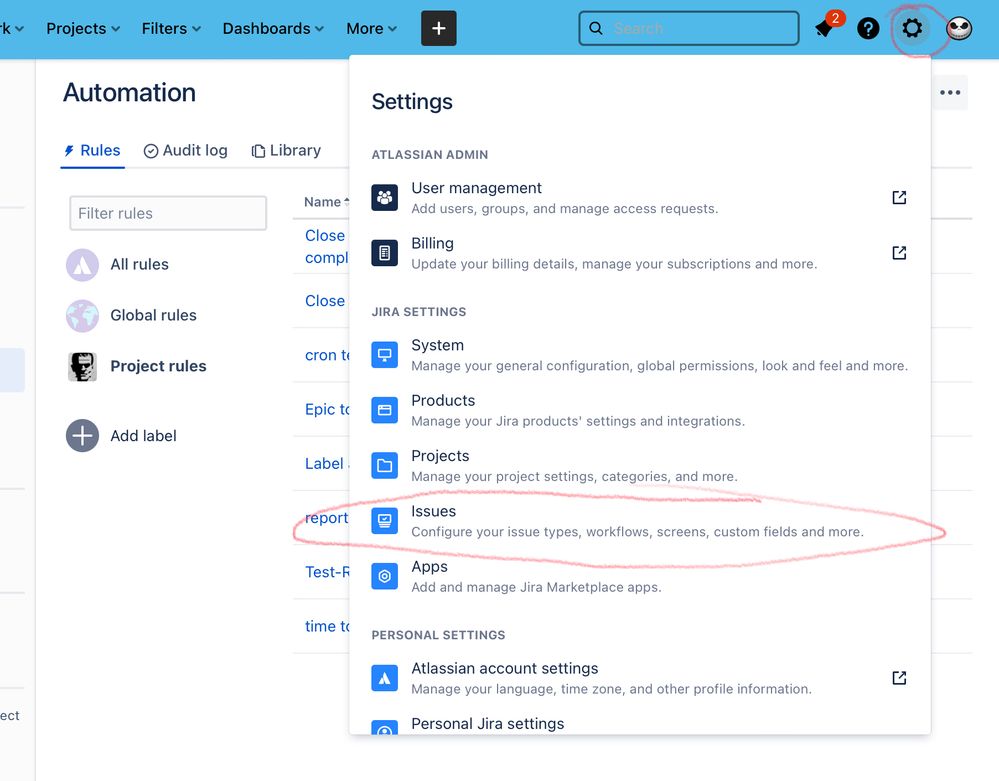999x781 pixels.
Task: Expand the Dashboards dropdown menu
Action: [273, 29]
